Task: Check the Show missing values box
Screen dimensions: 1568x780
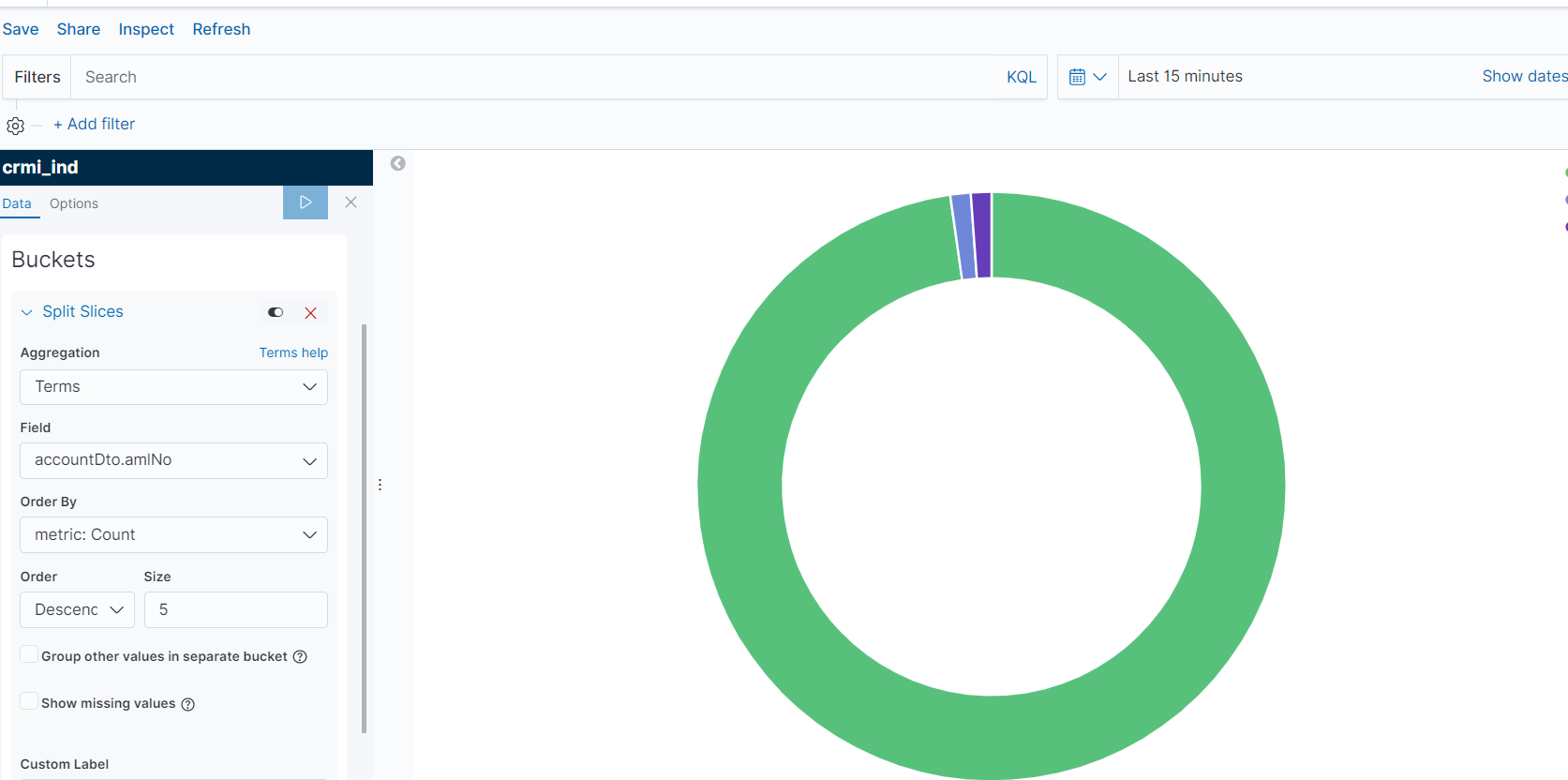Action: click(29, 701)
